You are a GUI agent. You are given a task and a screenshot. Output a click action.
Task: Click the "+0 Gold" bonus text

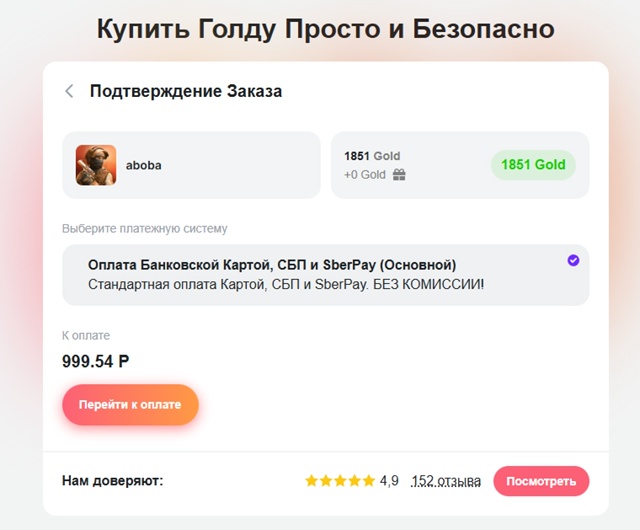tap(365, 175)
